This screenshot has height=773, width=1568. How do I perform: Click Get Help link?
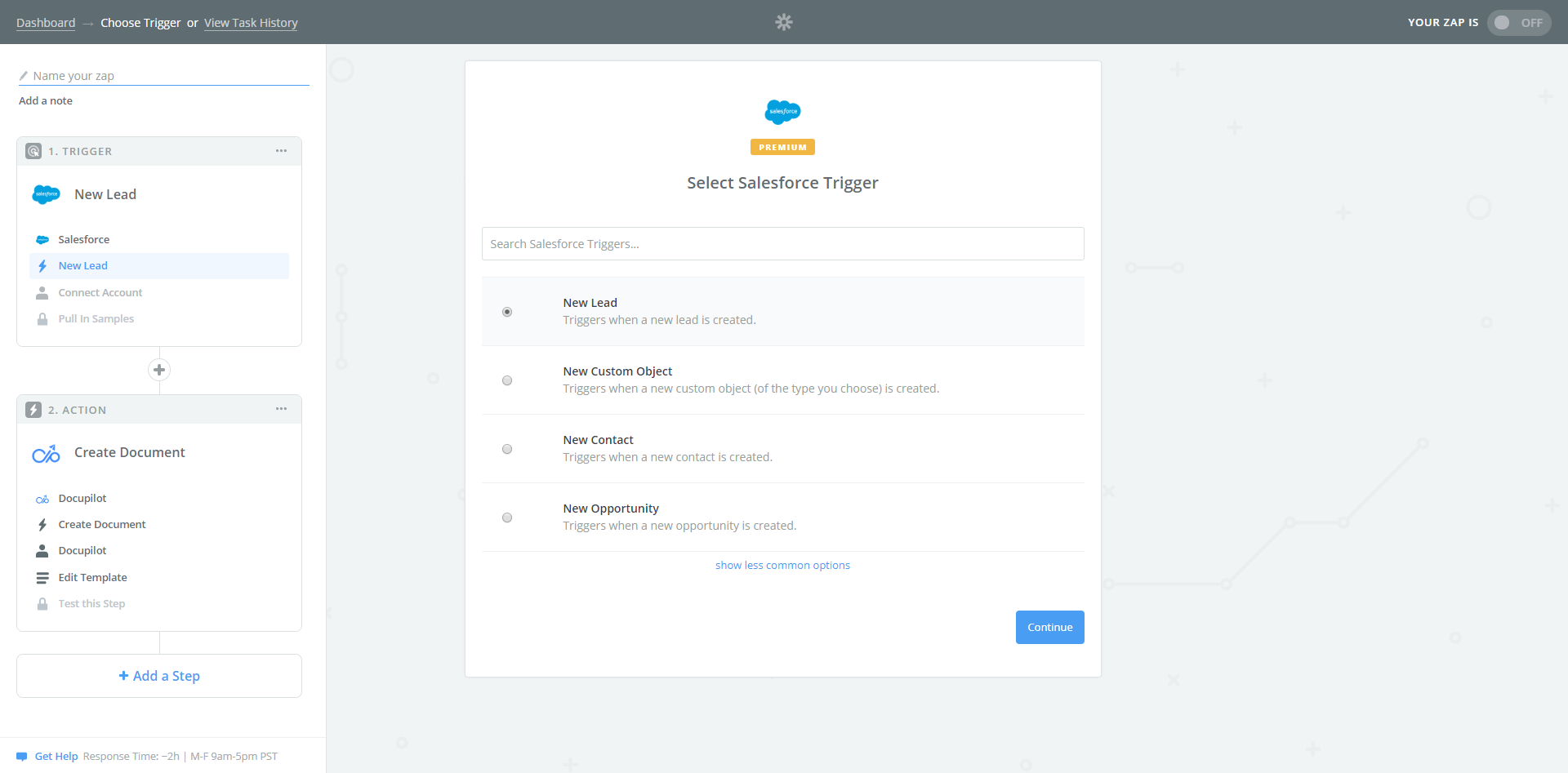[x=56, y=757]
